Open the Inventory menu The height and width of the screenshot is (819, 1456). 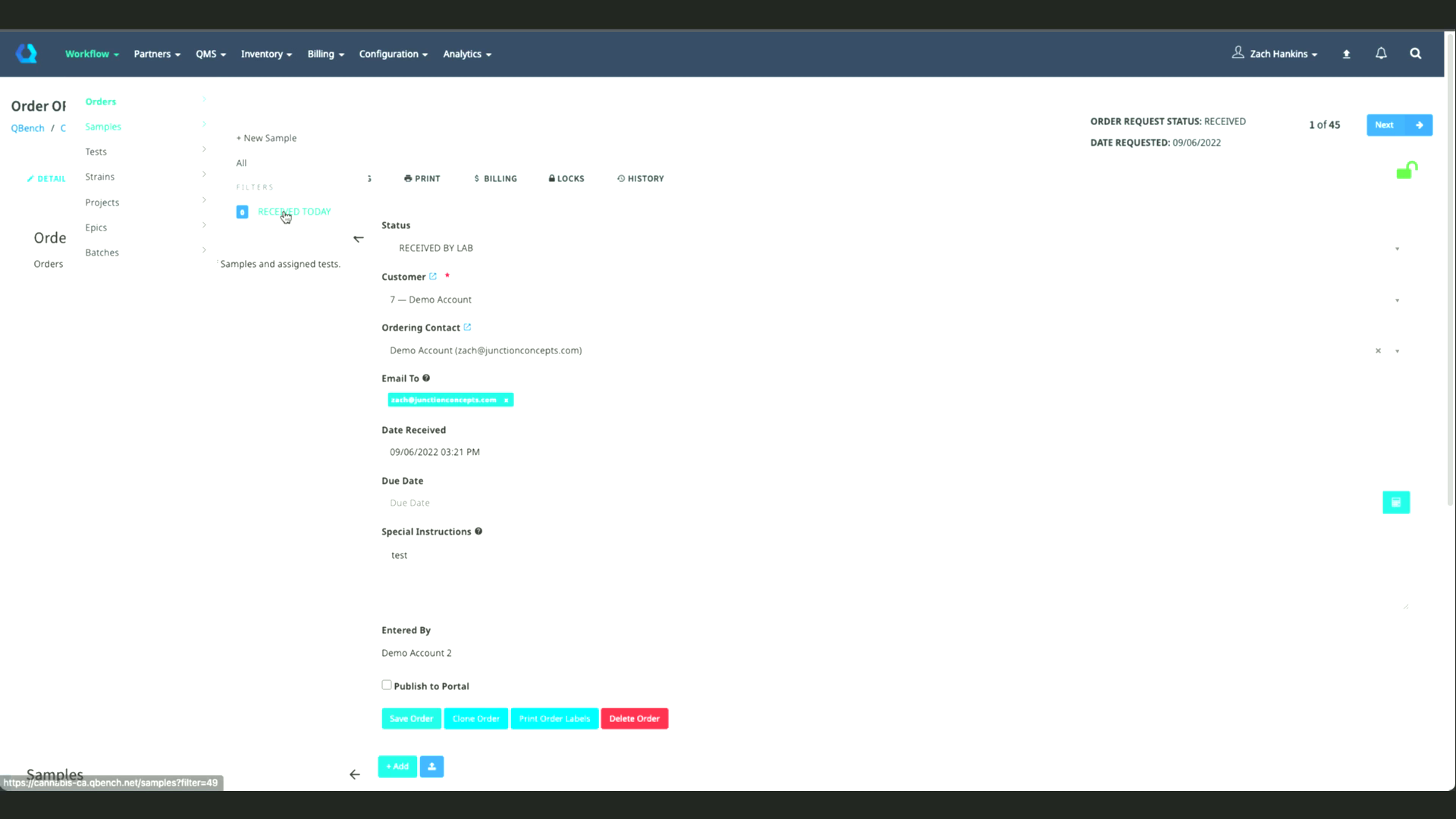tap(266, 54)
